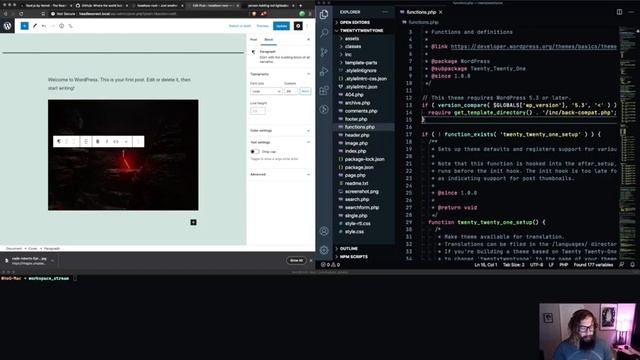Click Switch to draft
Screen dimensions: 640x360
[x=240, y=26]
